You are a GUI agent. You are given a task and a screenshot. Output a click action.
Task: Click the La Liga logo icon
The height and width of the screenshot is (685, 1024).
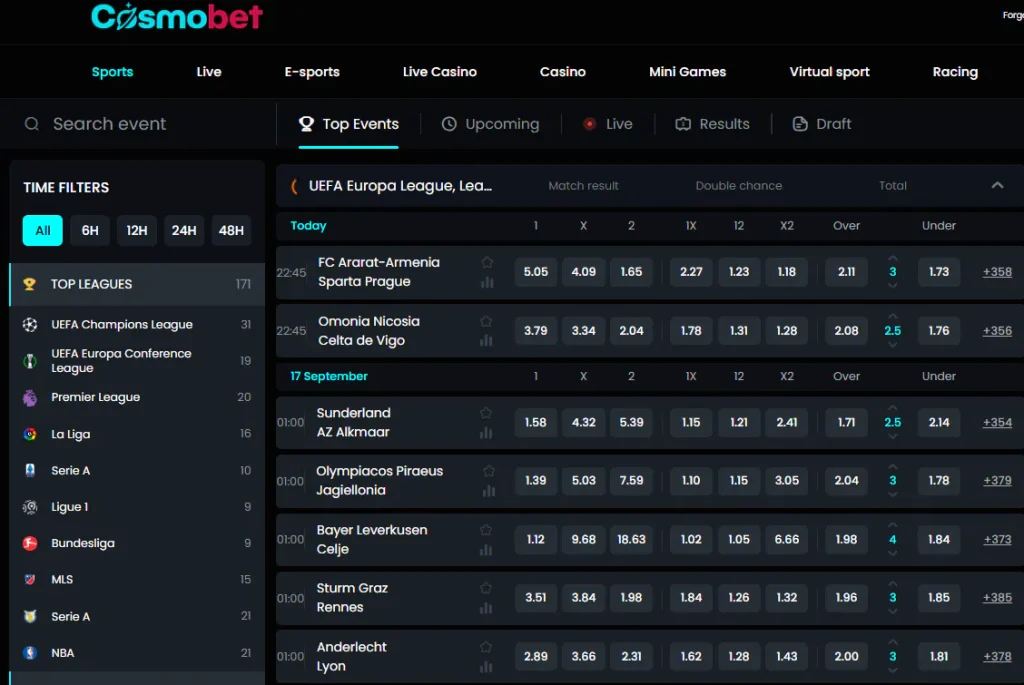[x=30, y=434]
